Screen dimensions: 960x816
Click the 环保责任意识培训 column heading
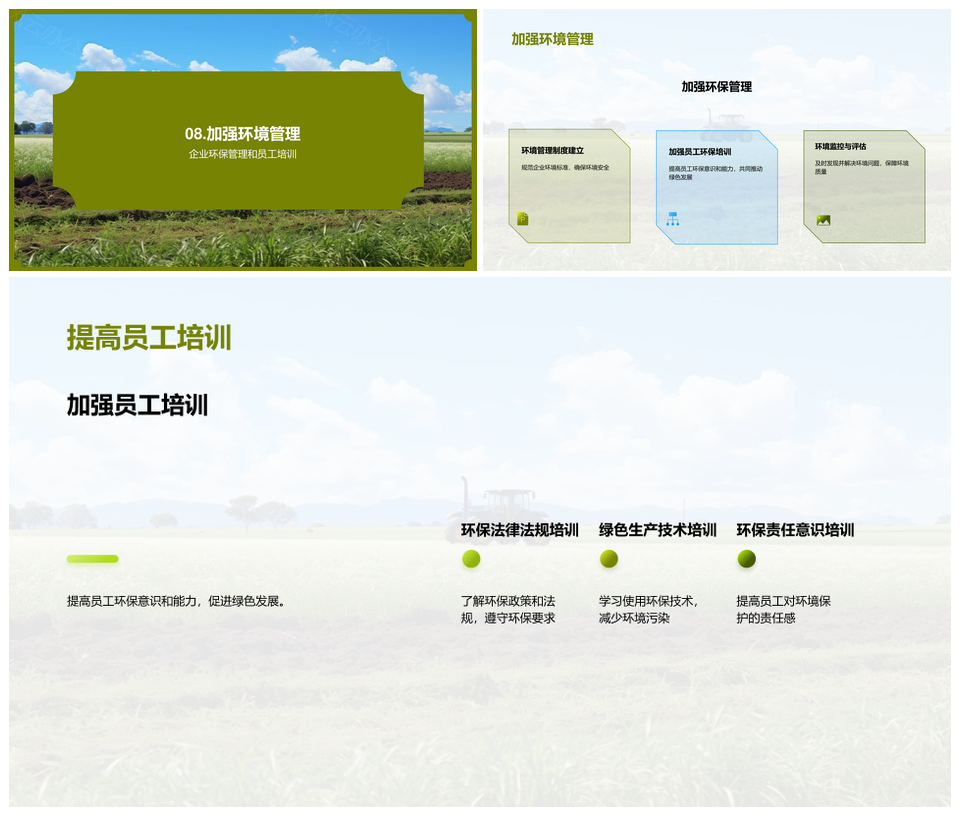[795, 530]
